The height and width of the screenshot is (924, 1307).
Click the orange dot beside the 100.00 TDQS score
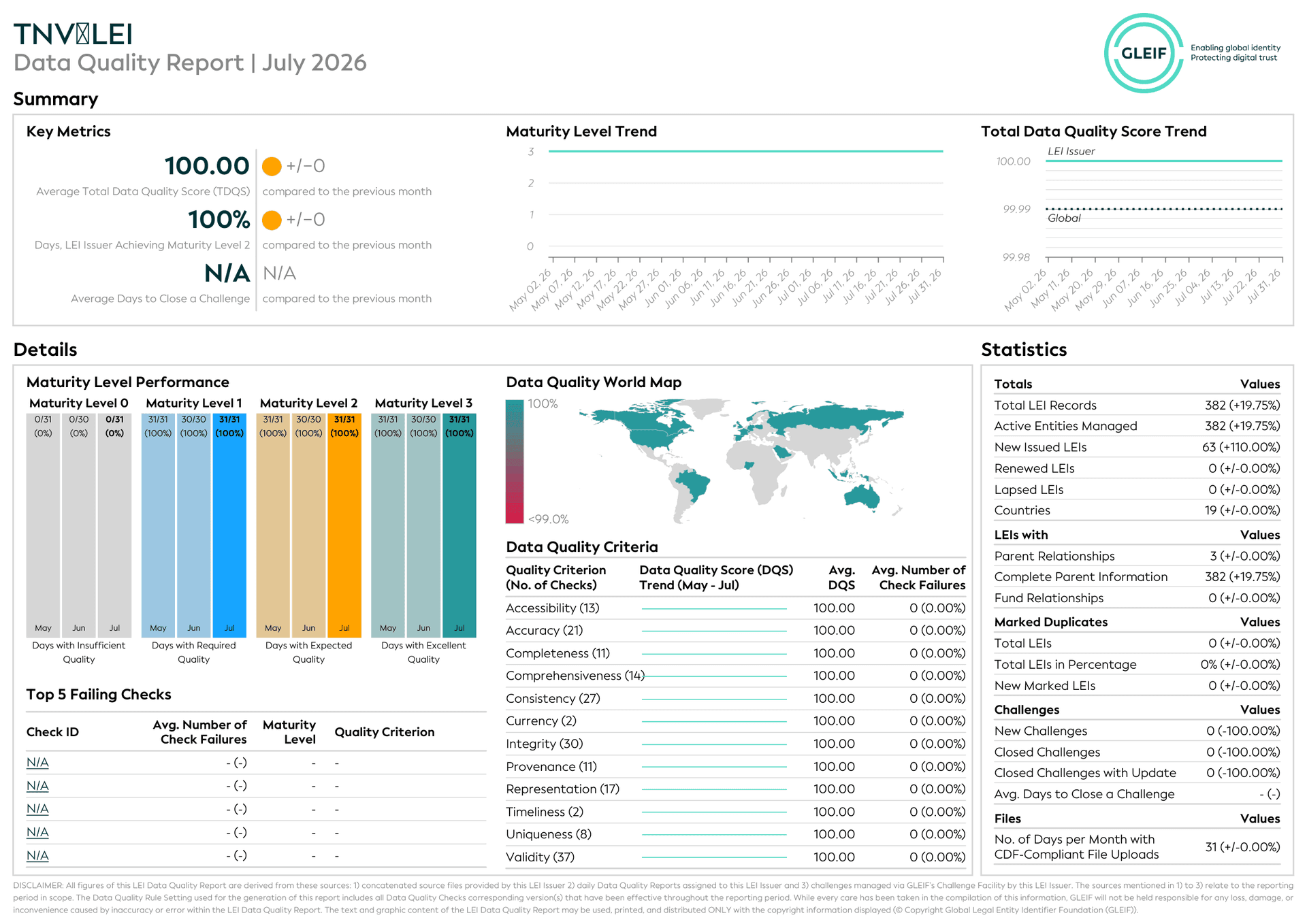(272, 166)
